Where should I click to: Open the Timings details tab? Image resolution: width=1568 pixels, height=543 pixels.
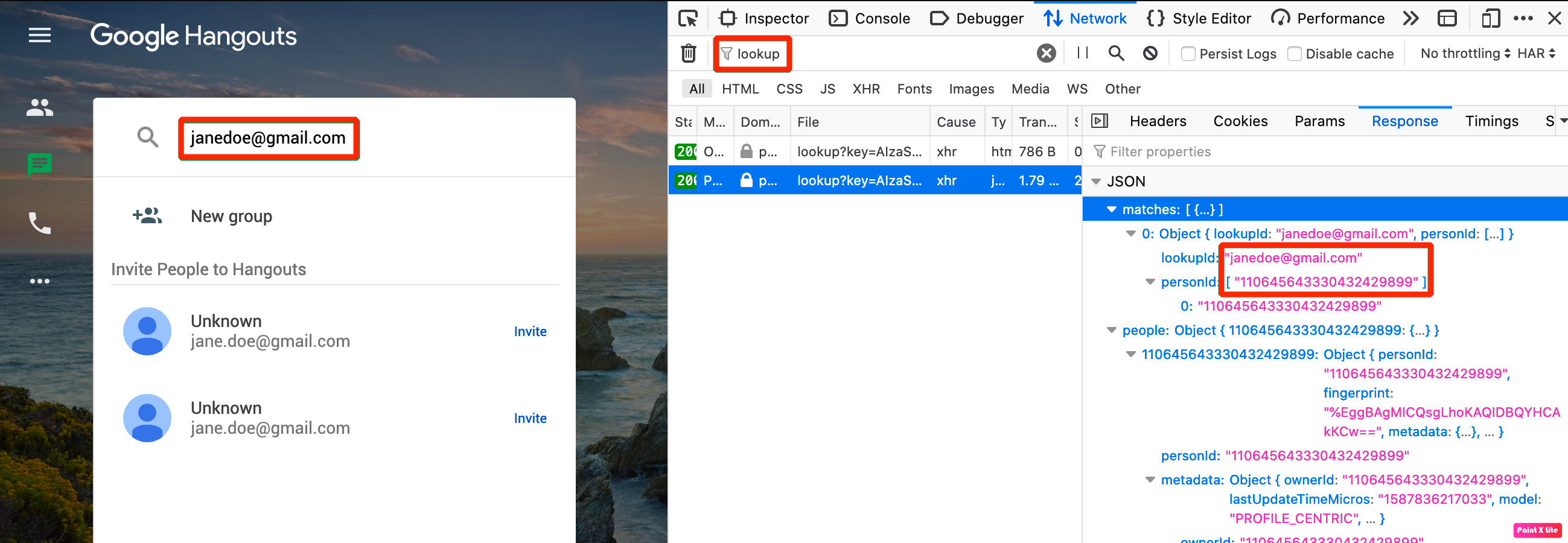click(1491, 121)
